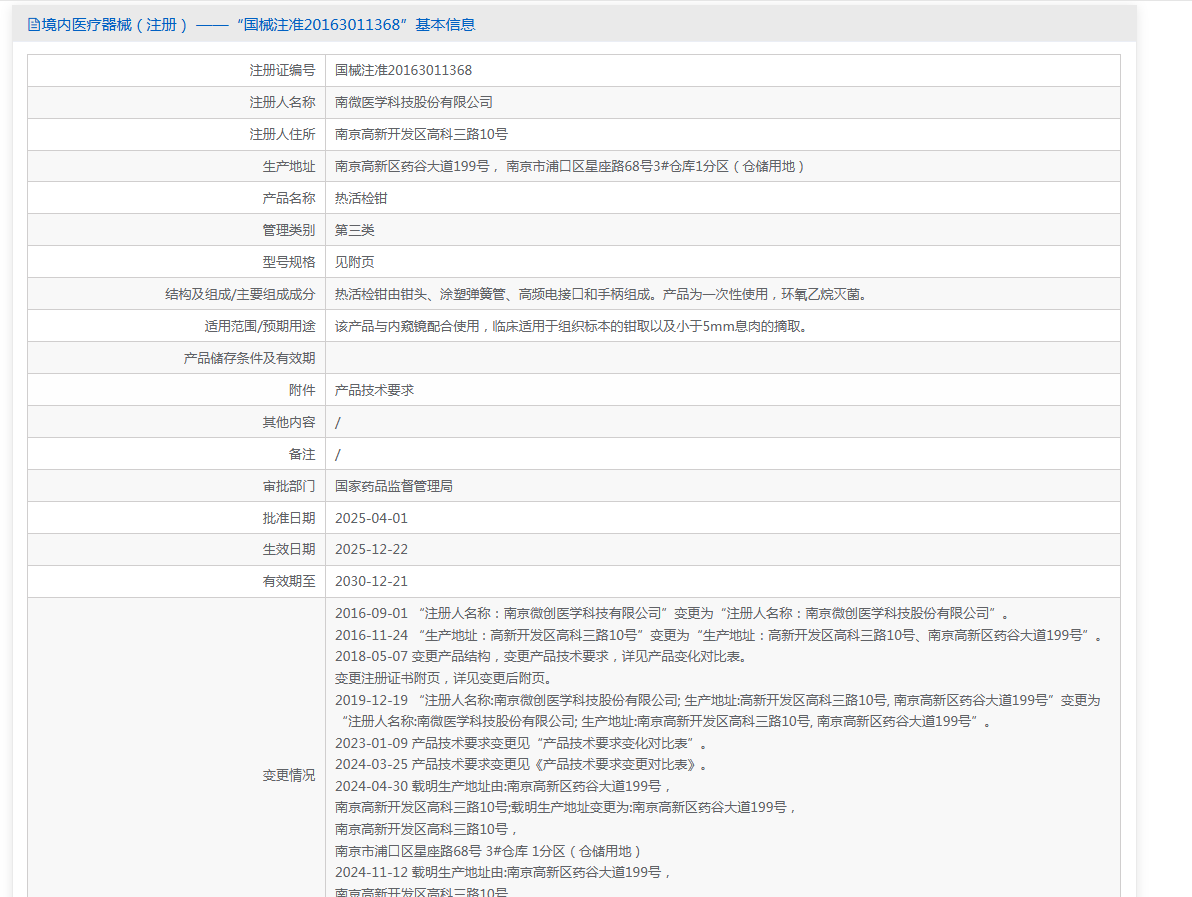This screenshot has height=897, width=1192.
Task: Click the 2016-11-24 production address change line
Action: pyautogui.click(x=719, y=636)
